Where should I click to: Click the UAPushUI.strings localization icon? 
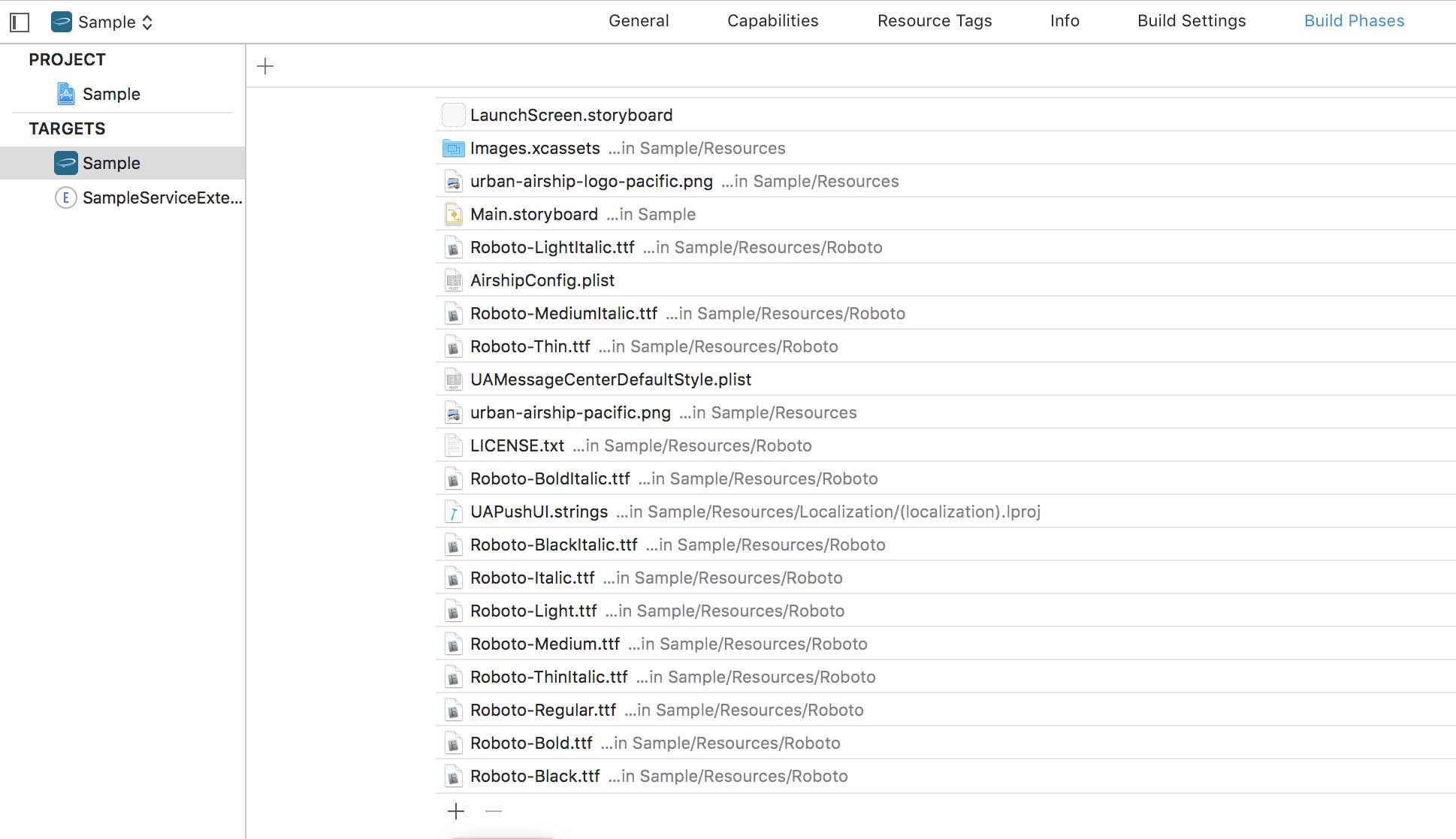pyautogui.click(x=452, y=512)
